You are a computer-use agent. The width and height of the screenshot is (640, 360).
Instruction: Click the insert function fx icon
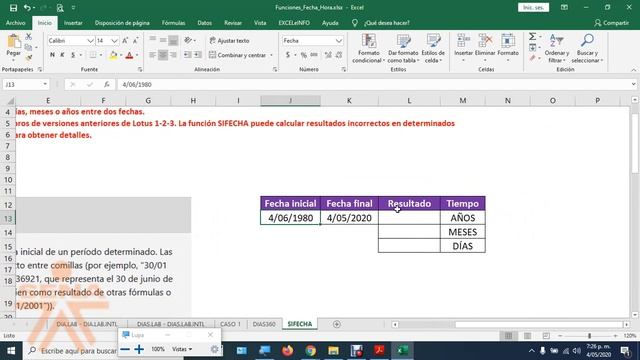107,84
